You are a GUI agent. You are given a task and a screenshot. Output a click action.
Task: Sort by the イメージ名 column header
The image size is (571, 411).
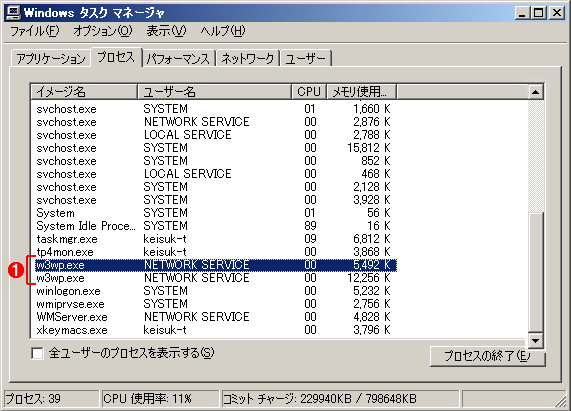tap(84, 92)
